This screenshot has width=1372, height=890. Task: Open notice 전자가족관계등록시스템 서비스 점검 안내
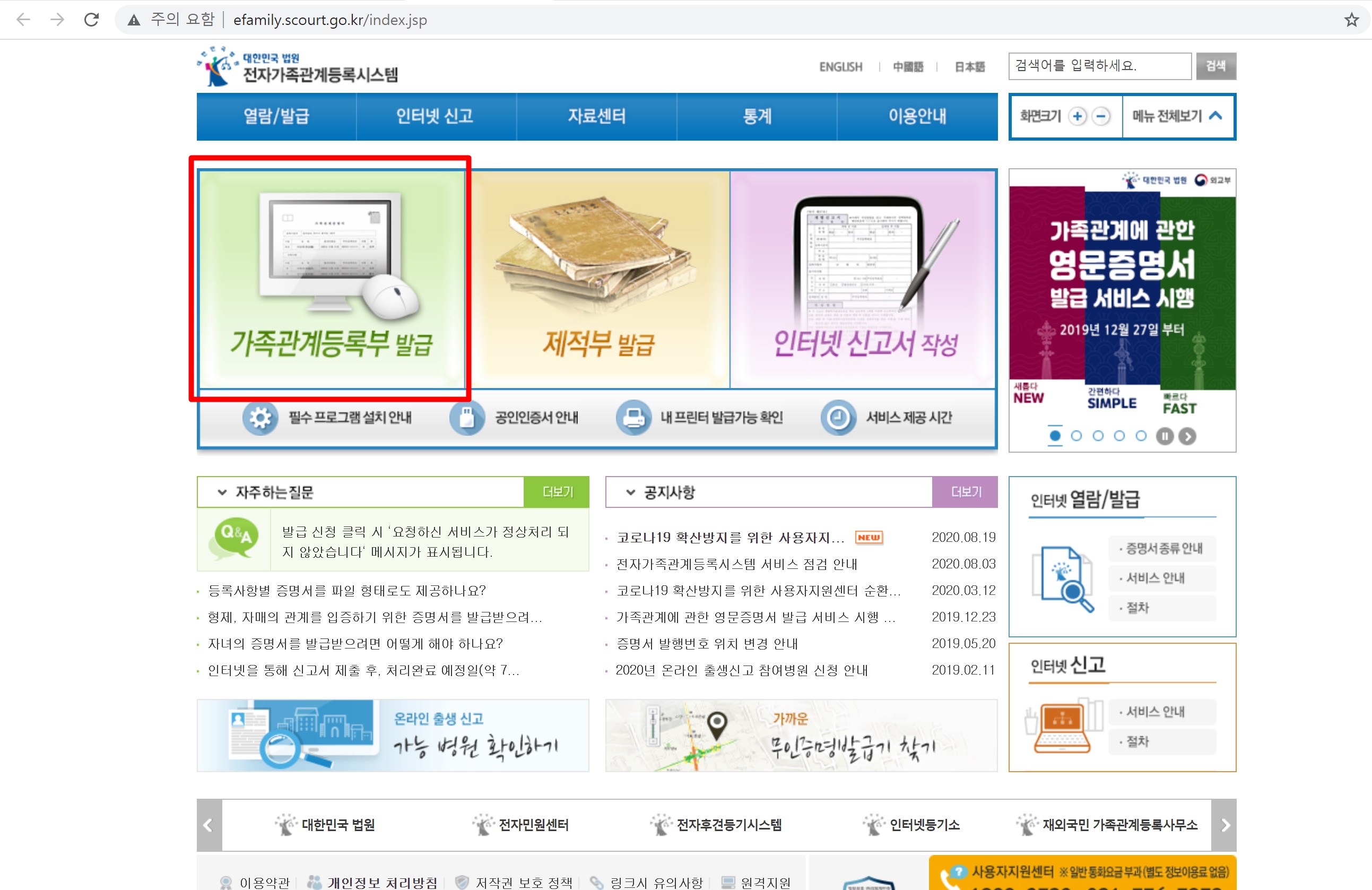[737, 564]
